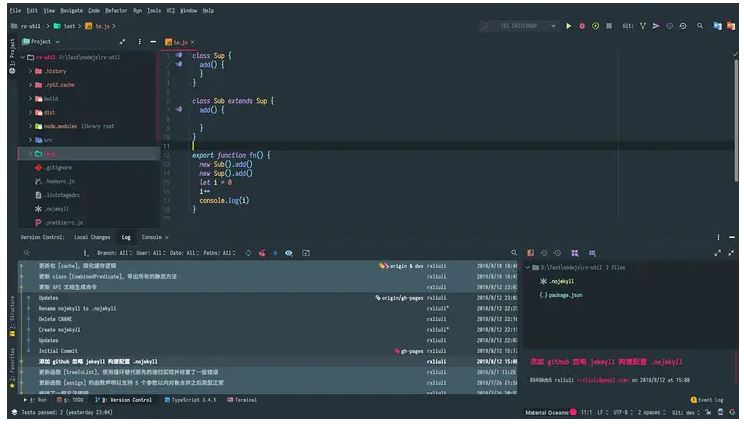Screen dimensions: 744x424
Task: Open the Branch: All filter
Action: (114, 253)
